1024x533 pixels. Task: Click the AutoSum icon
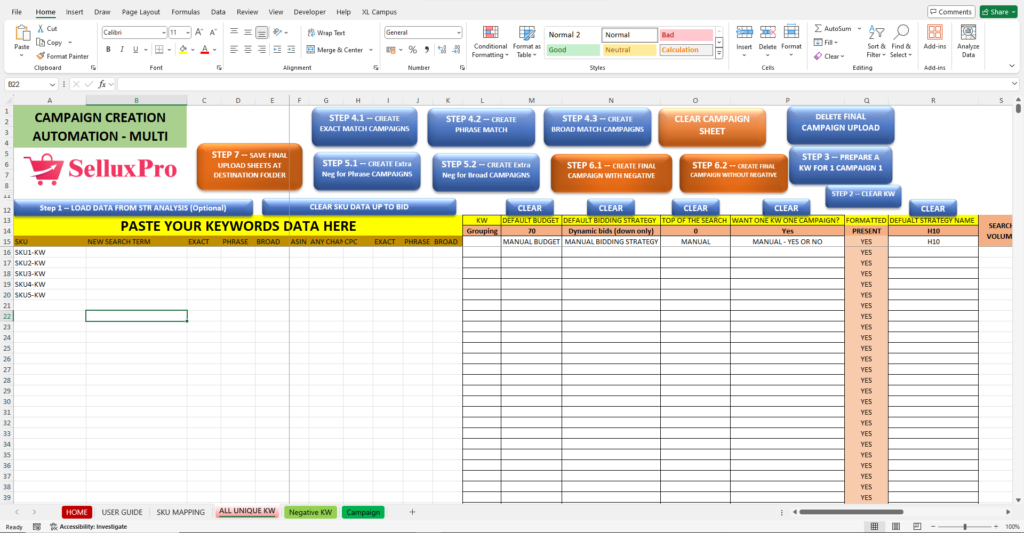(832, 29)
